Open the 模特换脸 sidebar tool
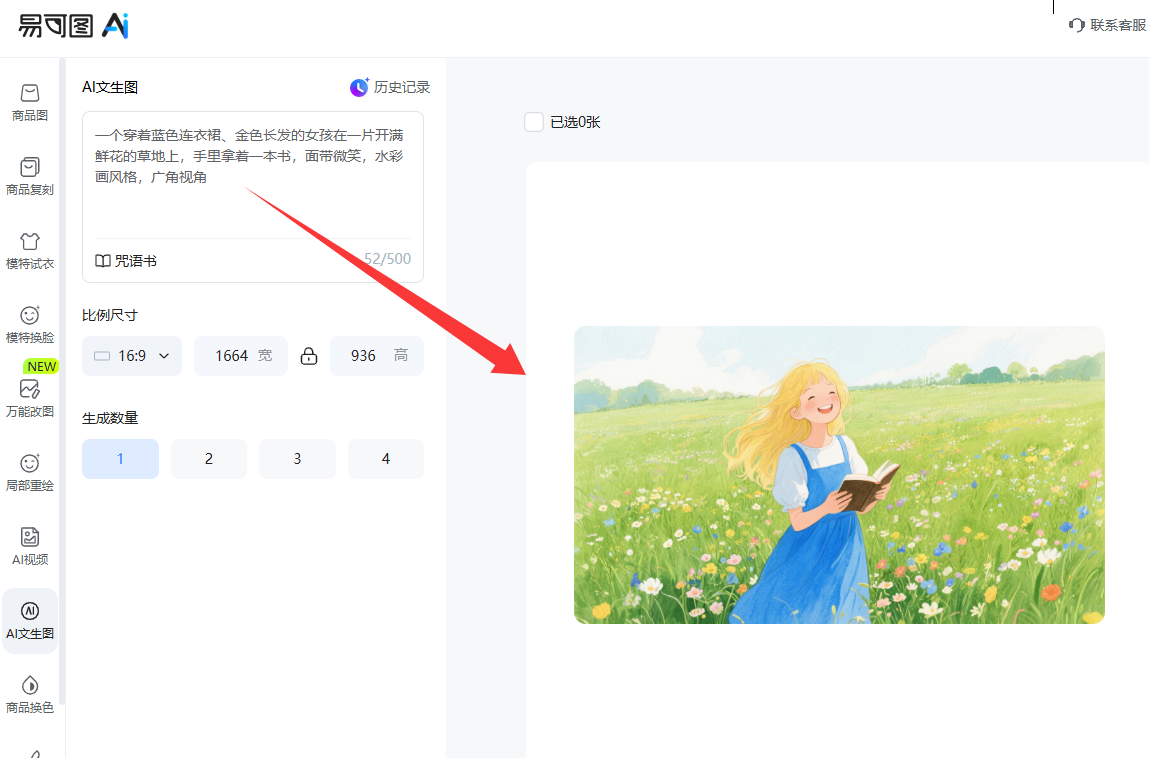The height and width of the screenshot is (758, 1149). [30, 325]
